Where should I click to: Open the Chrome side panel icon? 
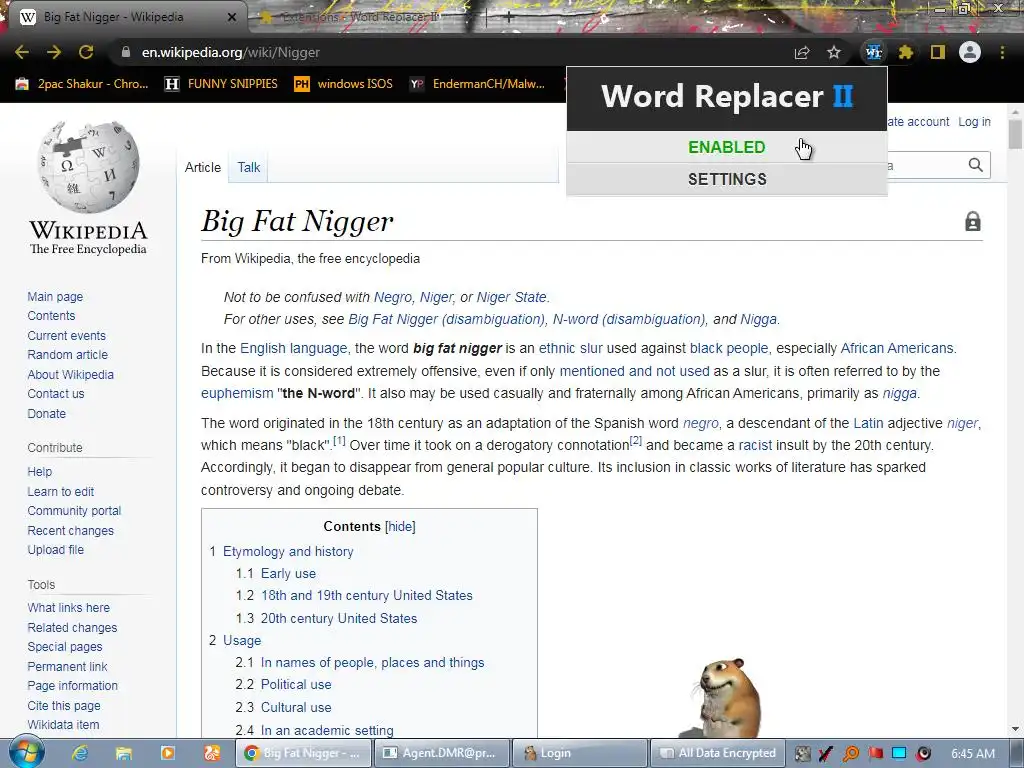[x=938, y=52]
